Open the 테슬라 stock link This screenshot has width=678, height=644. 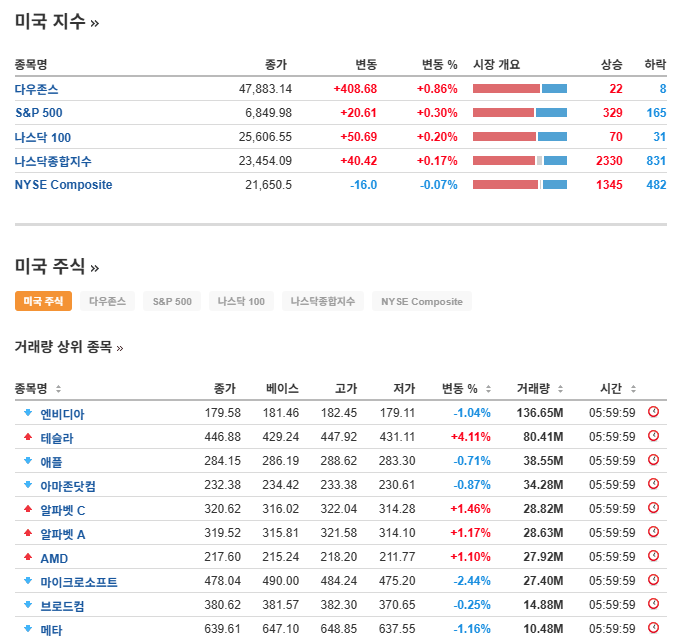[x=57, y=438]
